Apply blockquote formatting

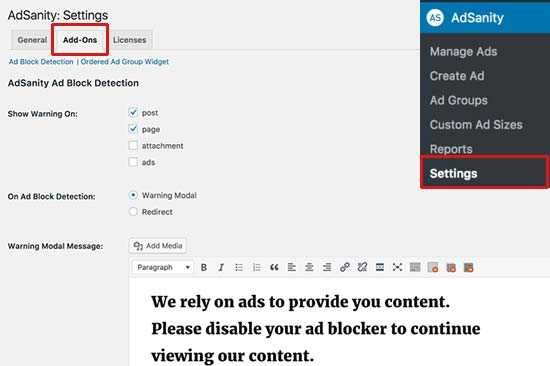[274, 267]
